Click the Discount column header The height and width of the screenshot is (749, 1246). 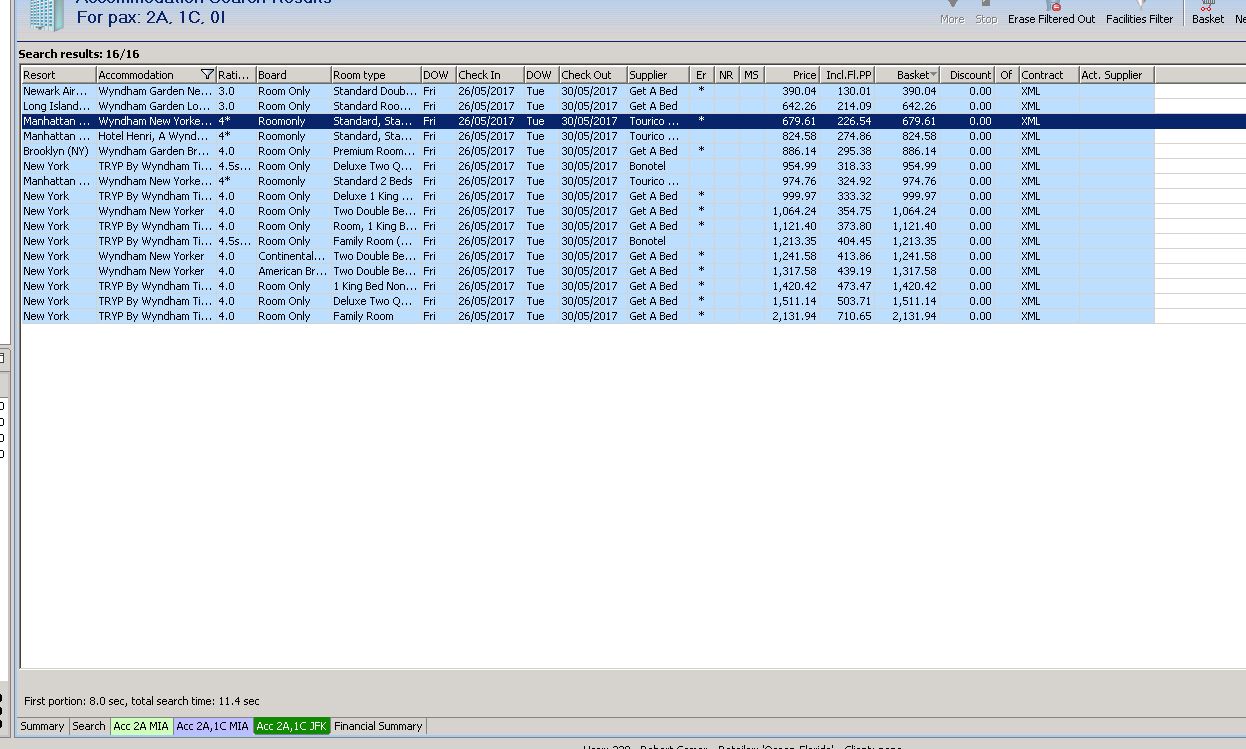pyautogui.click(x=967, y=75)
